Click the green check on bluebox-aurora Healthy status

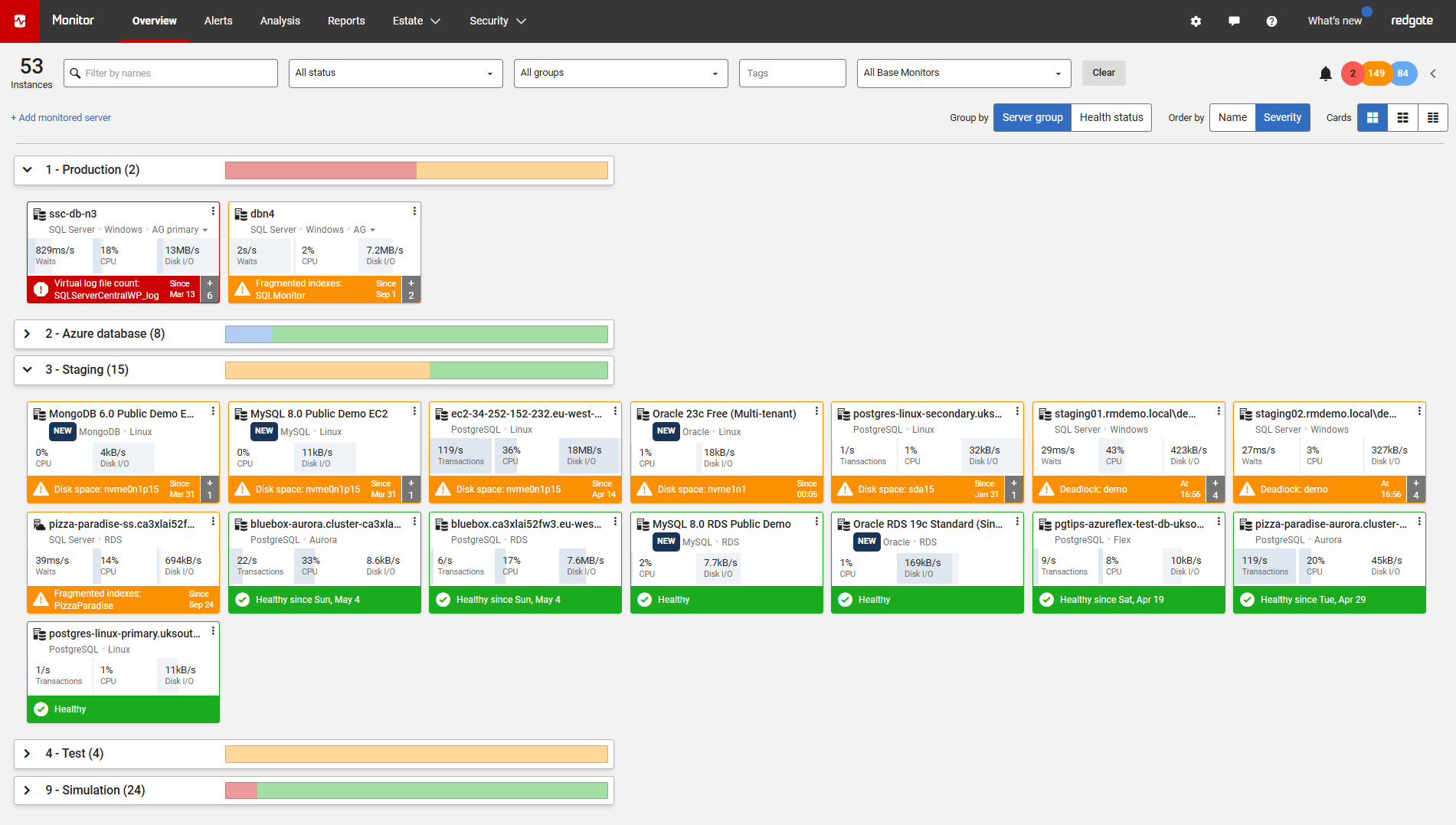(242, 600)
